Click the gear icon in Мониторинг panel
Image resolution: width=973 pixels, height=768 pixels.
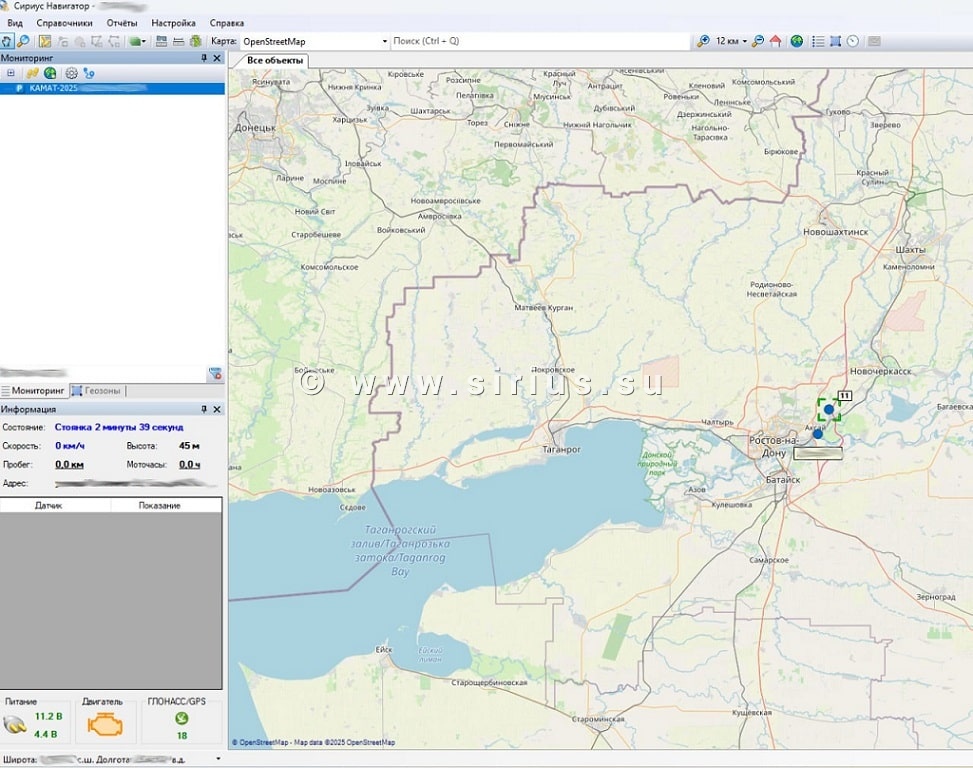71,73
